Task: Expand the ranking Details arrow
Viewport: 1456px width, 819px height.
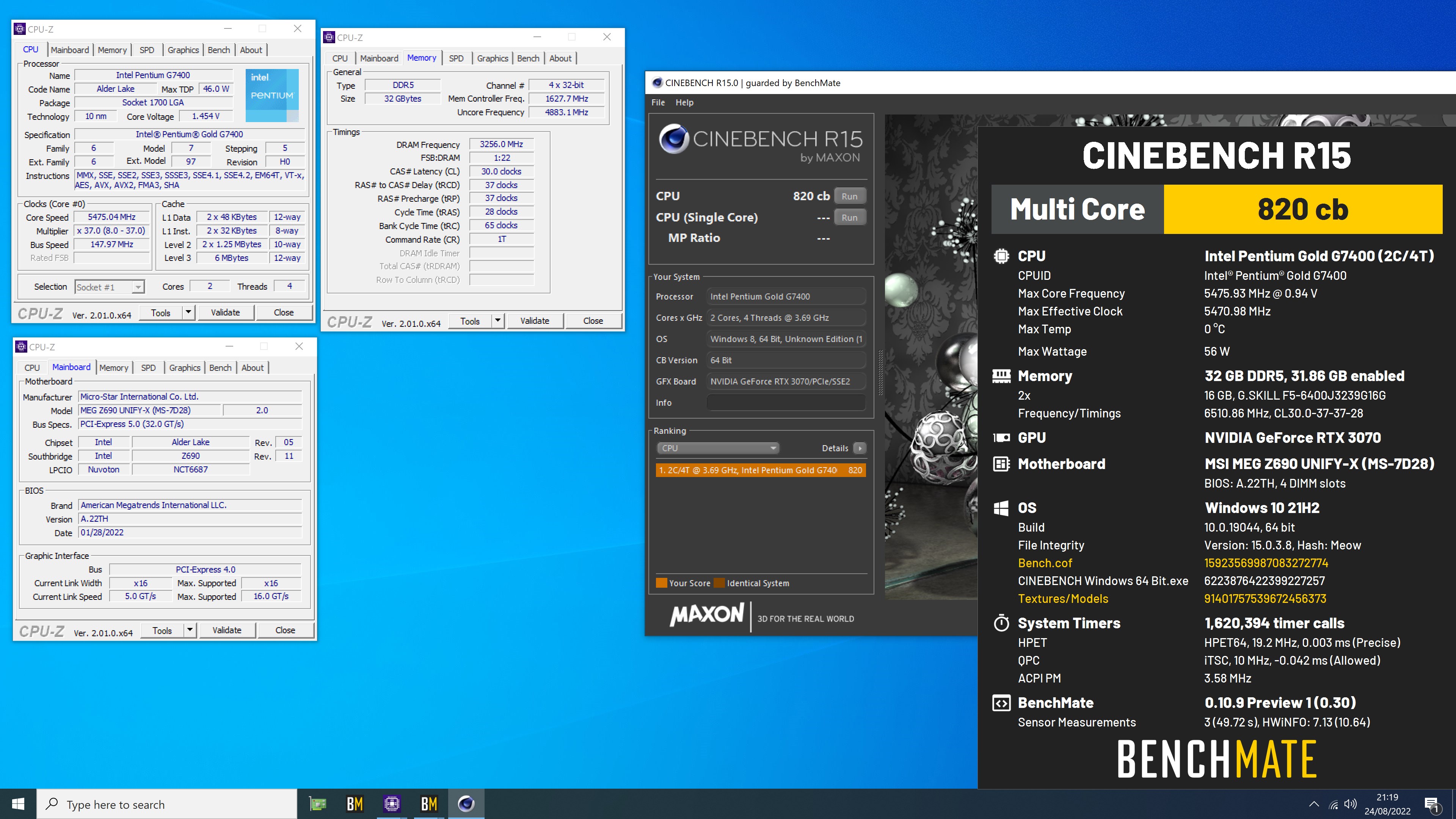Action: [860, 448]
